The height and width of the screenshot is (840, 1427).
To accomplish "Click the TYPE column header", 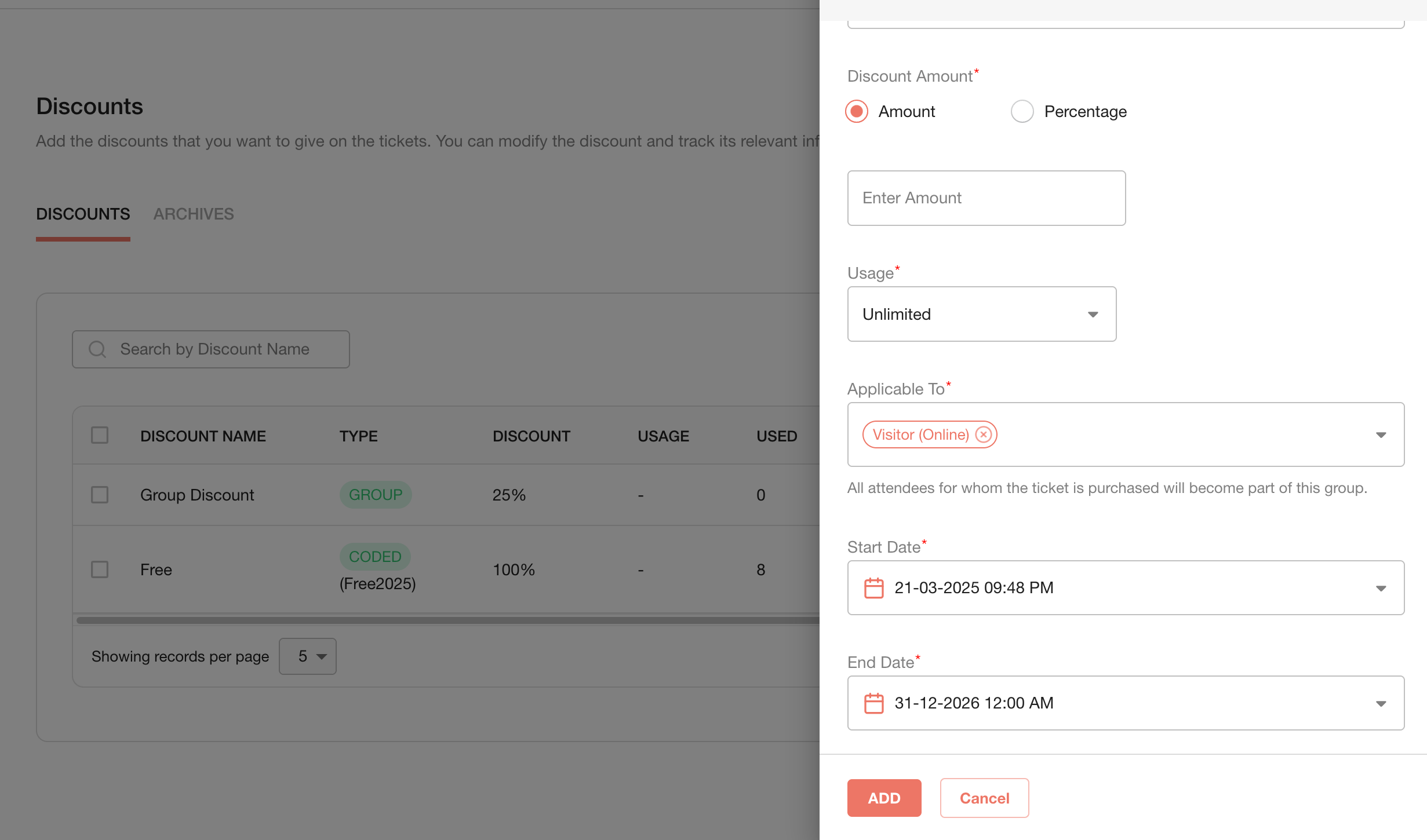I will coord(358,436).
